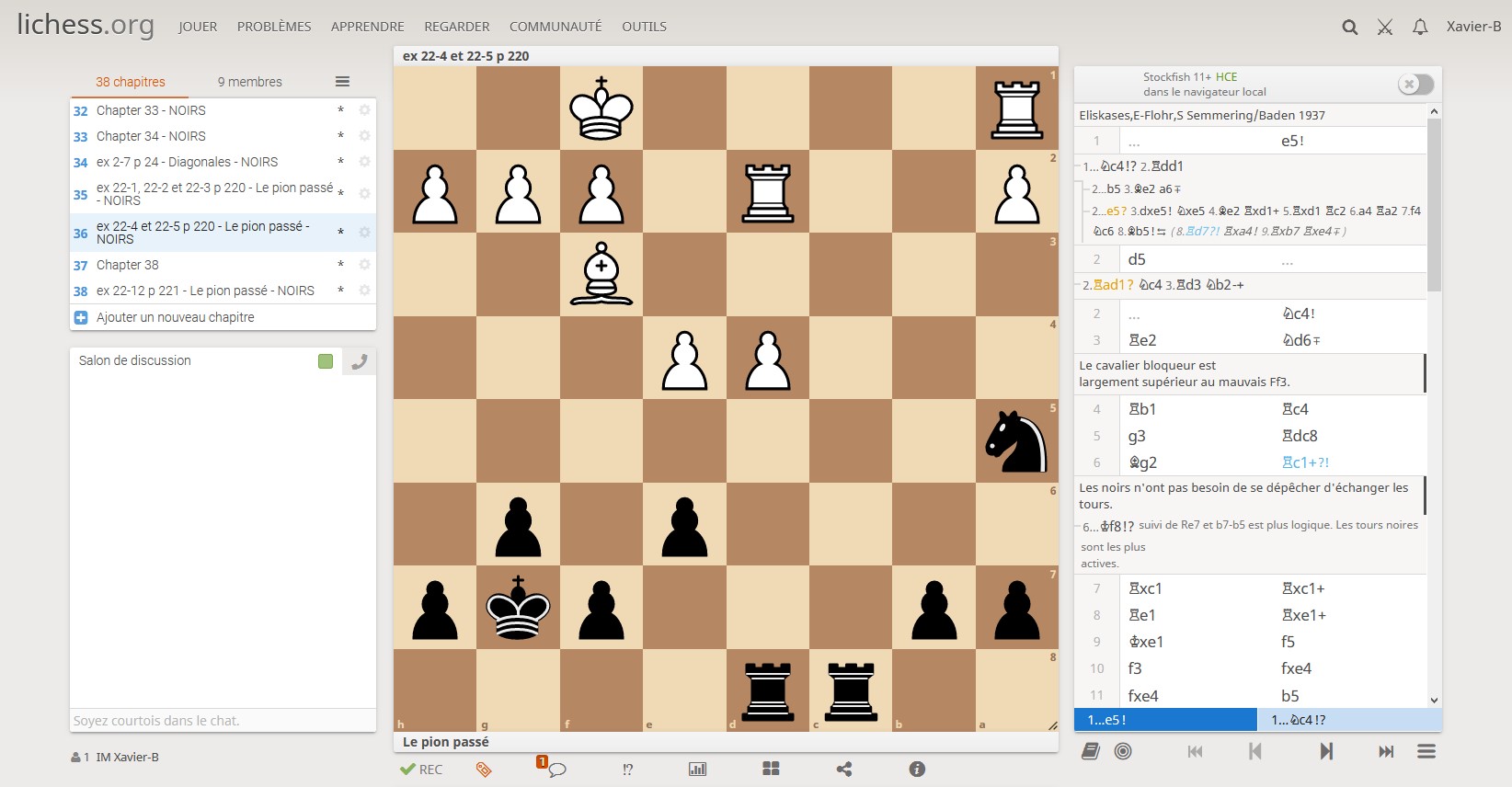Click Ajouter un nouveau chapitre
The width and height of the screenshot is (1512, 787).
pos(175,317)
